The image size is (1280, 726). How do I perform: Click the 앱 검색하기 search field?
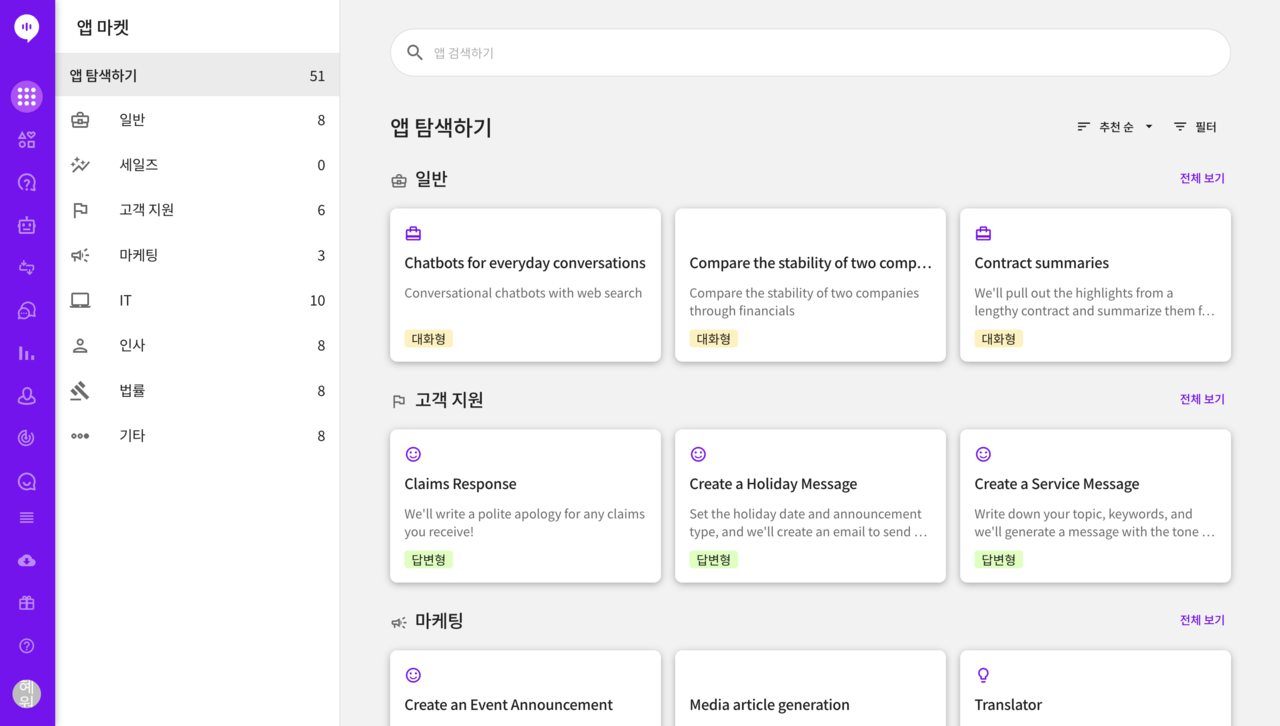pyautogui.click(x=810, y=52)
